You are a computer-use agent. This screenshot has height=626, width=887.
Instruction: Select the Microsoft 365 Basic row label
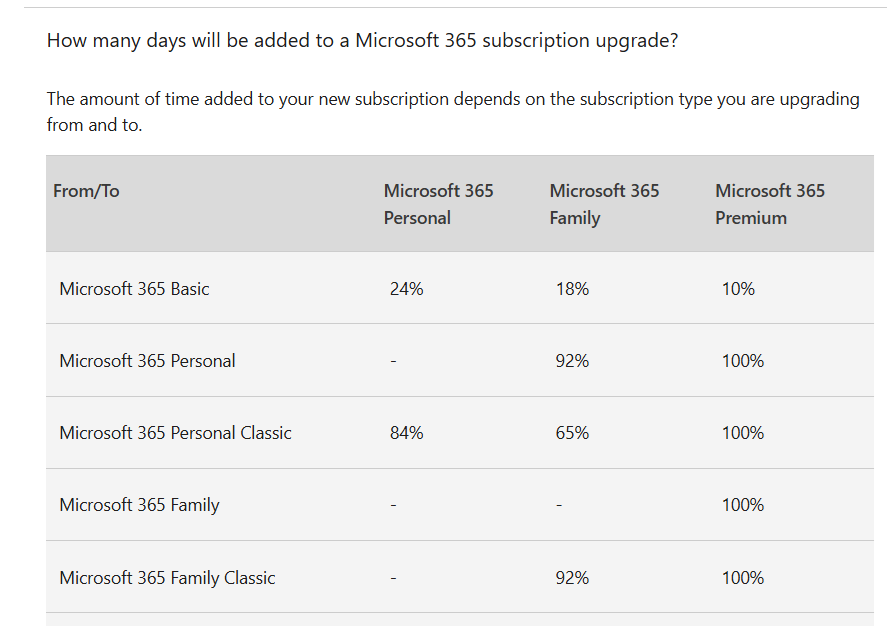point(134,289)
